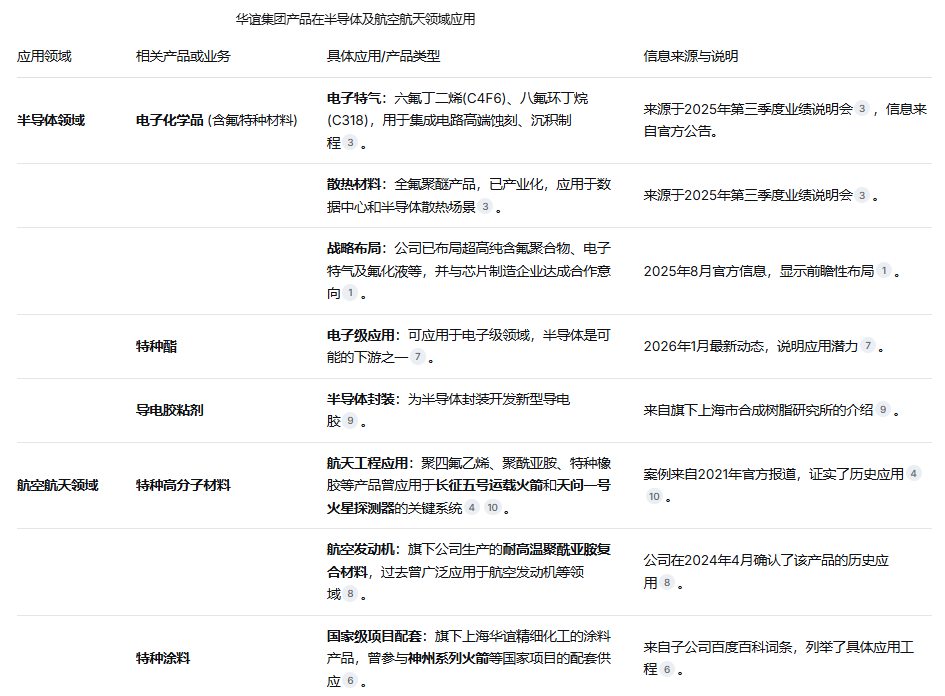Open citation 7 after 可能的下游之一
Screen dimensions: 945x696
click(417, 357)
